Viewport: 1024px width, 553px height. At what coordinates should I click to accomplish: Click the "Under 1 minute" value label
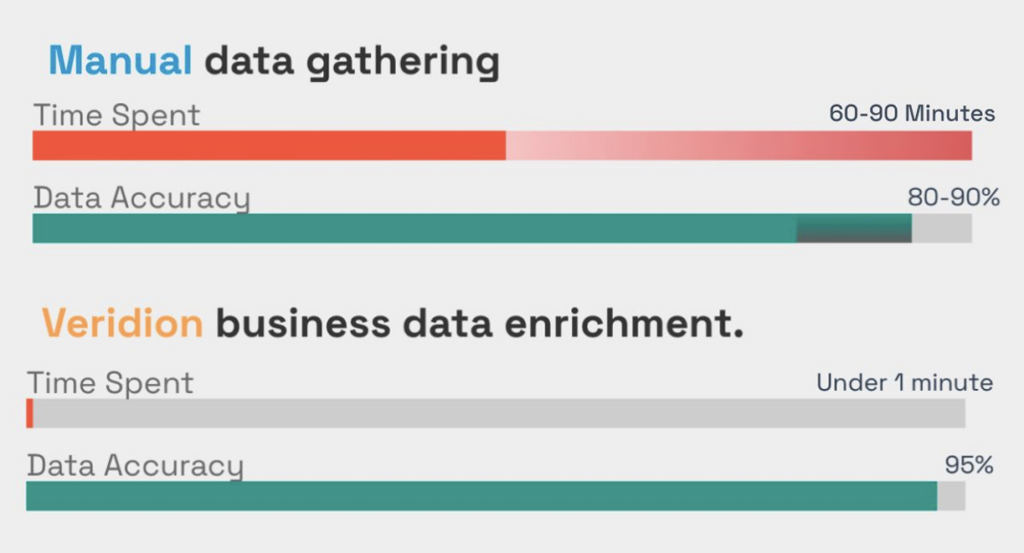pyautogui.click(x=904, y=382)
